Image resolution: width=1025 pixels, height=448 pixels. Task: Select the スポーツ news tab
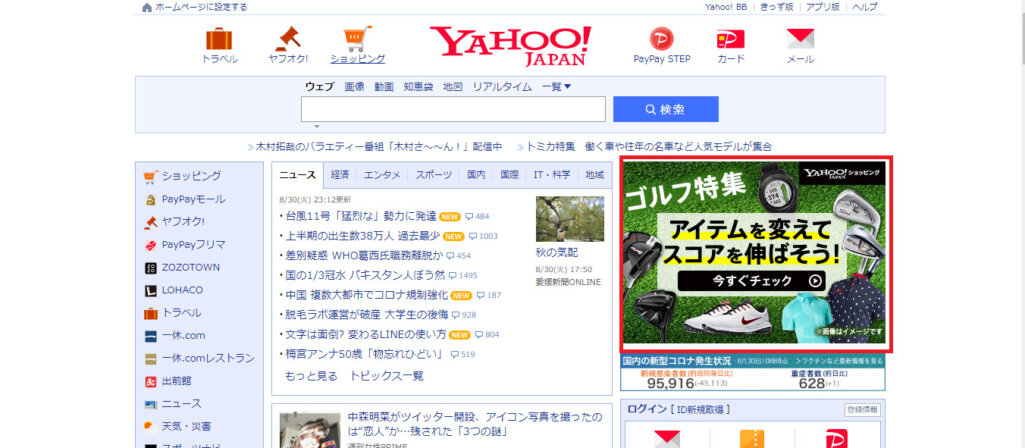click(433, 175)
